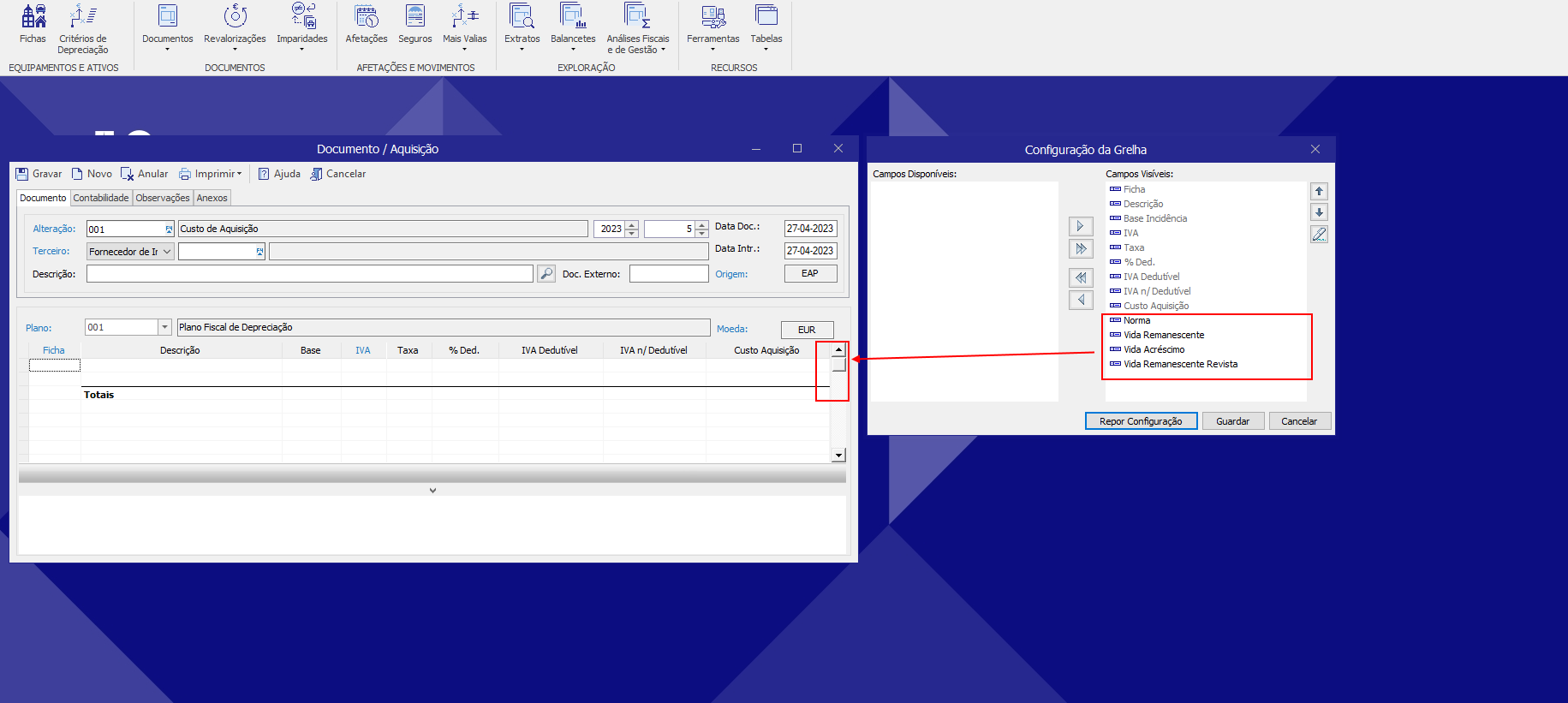Click the Repor Configuração button
This screenshot has width=1568, height=703.
[1141, 421]
